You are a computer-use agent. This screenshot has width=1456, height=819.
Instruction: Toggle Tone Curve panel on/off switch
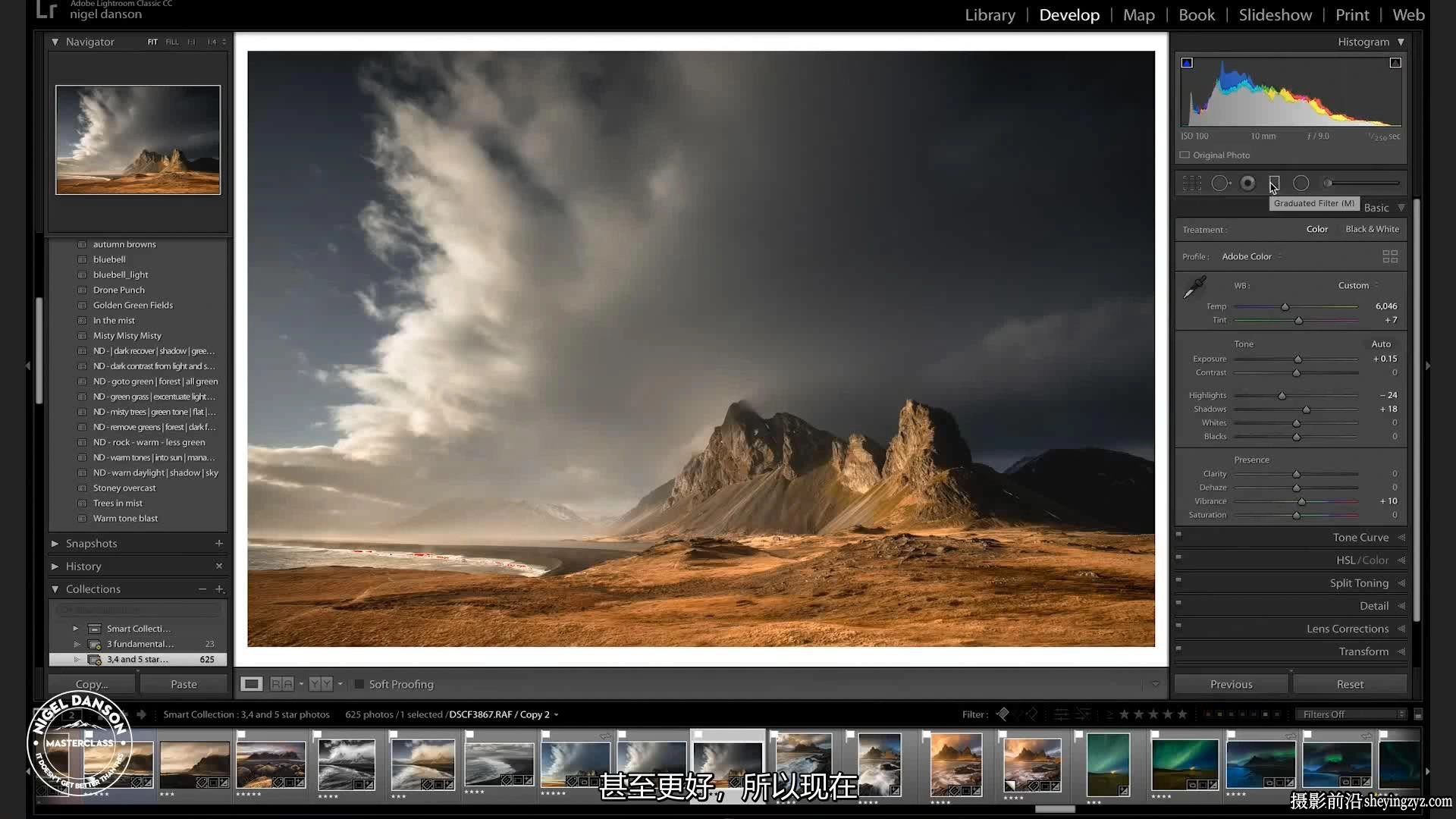[x=1178, y=534]
